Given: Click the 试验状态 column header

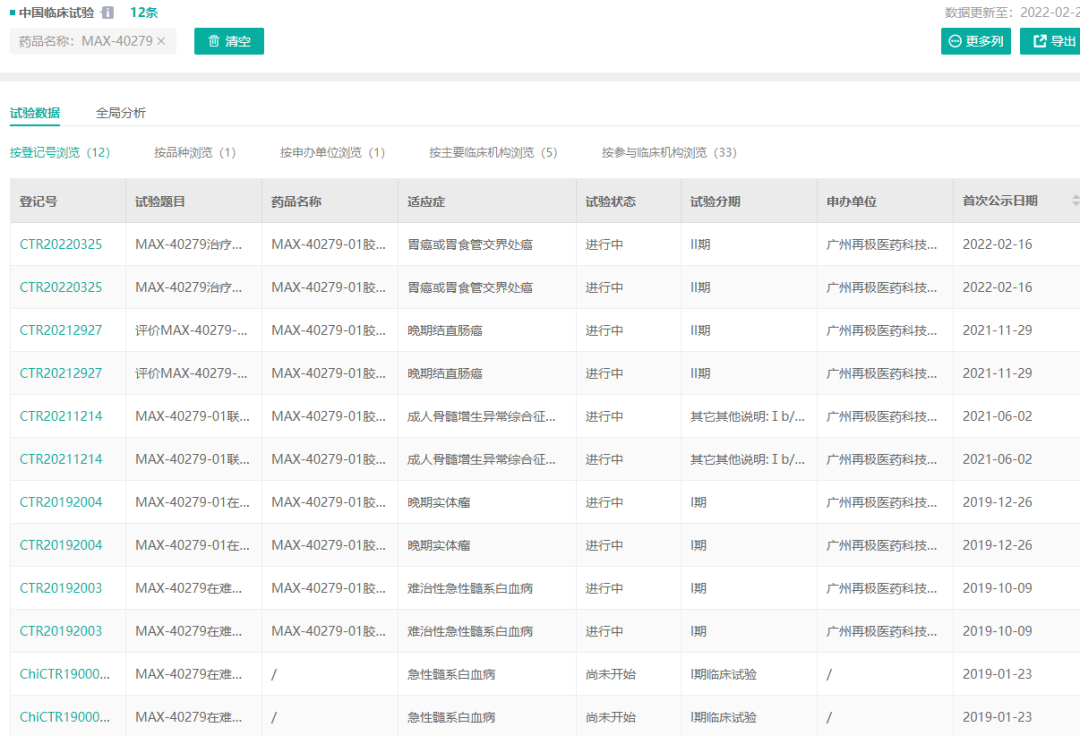Looking at the screenshot, I should pyautogui.click(x=610, y=201).
